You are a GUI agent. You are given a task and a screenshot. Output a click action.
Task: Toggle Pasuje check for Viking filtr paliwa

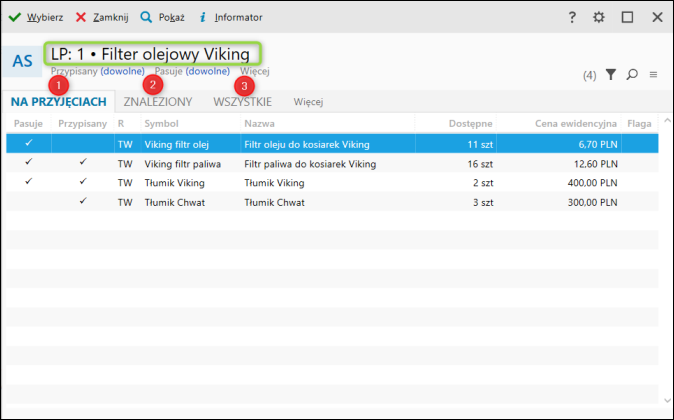coord(28,162)
